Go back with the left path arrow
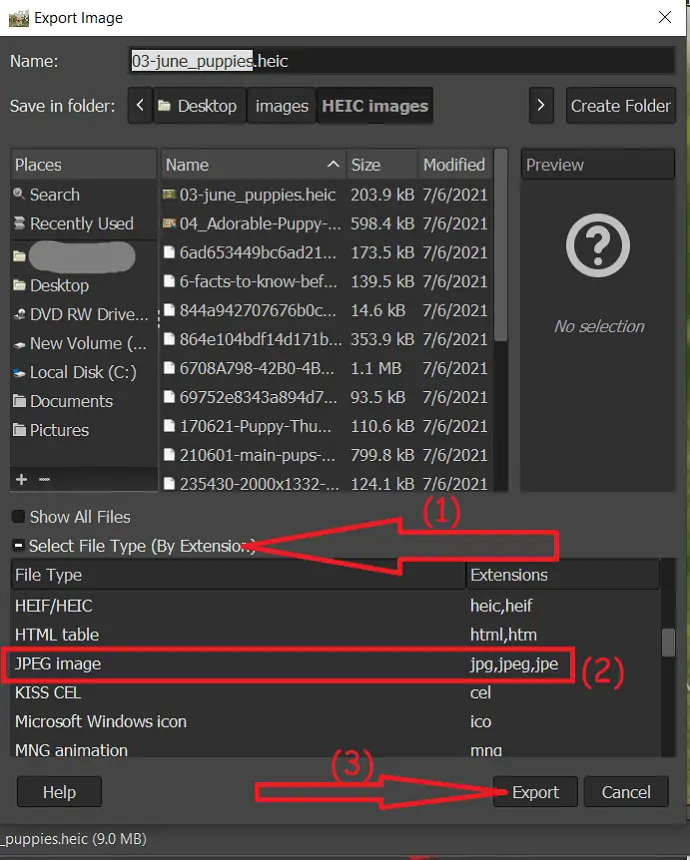 click(140, 105)
